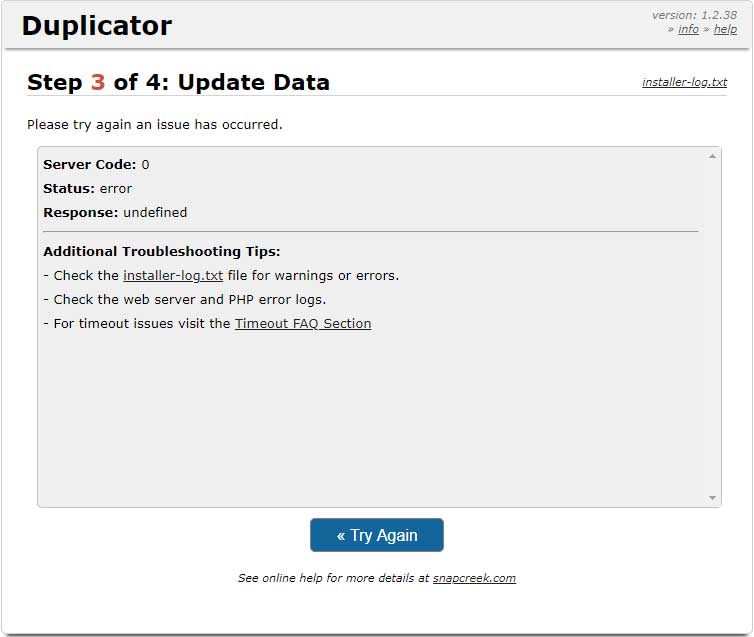Click the Step 3 of 4 heading
Viewport: 754px width, 637px height.
[x=178, y=82]
